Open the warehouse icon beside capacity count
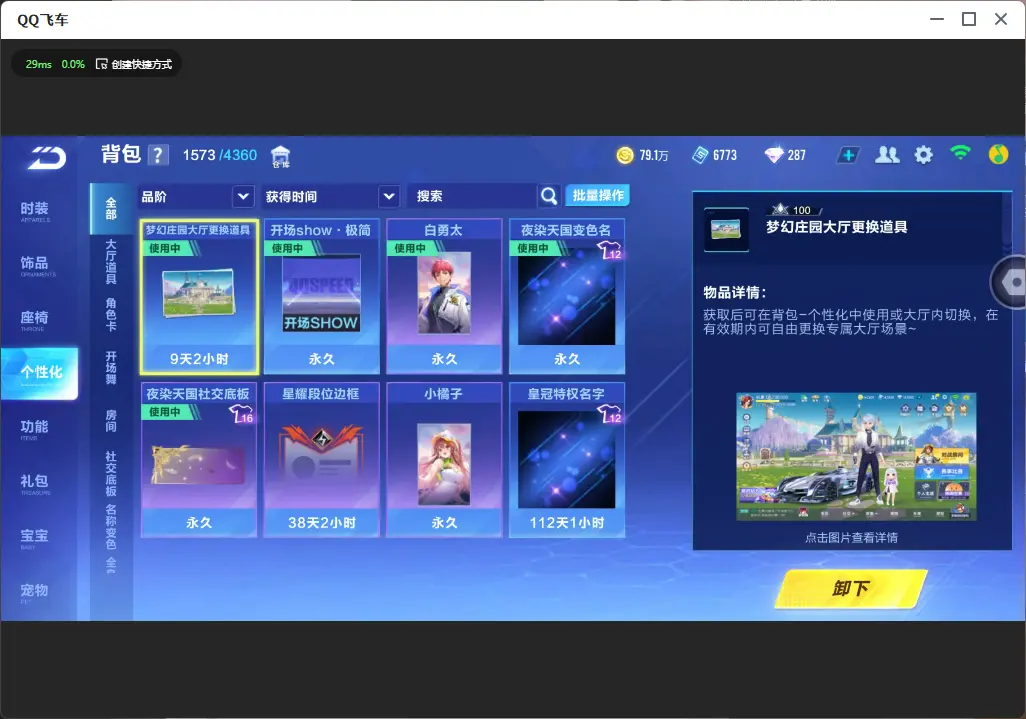 tap(280, 156)
